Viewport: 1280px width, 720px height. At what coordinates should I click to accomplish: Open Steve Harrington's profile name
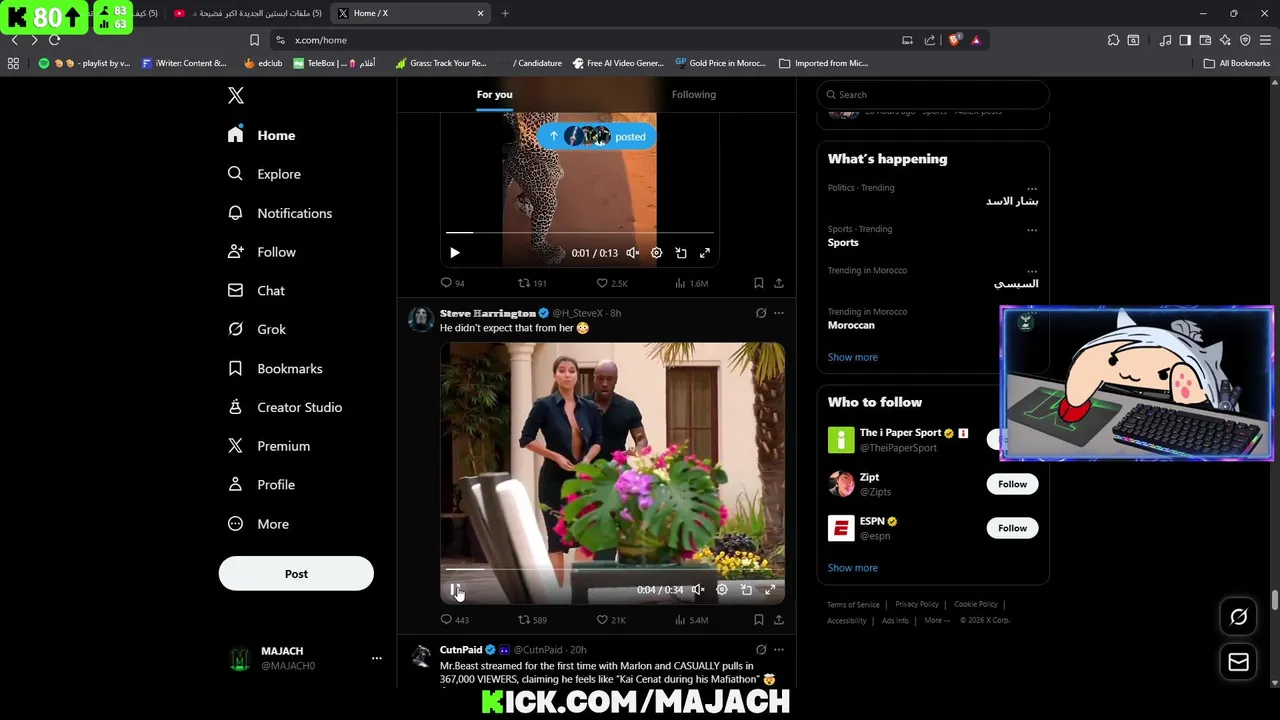pyautogui.click(x=487, y=313)
